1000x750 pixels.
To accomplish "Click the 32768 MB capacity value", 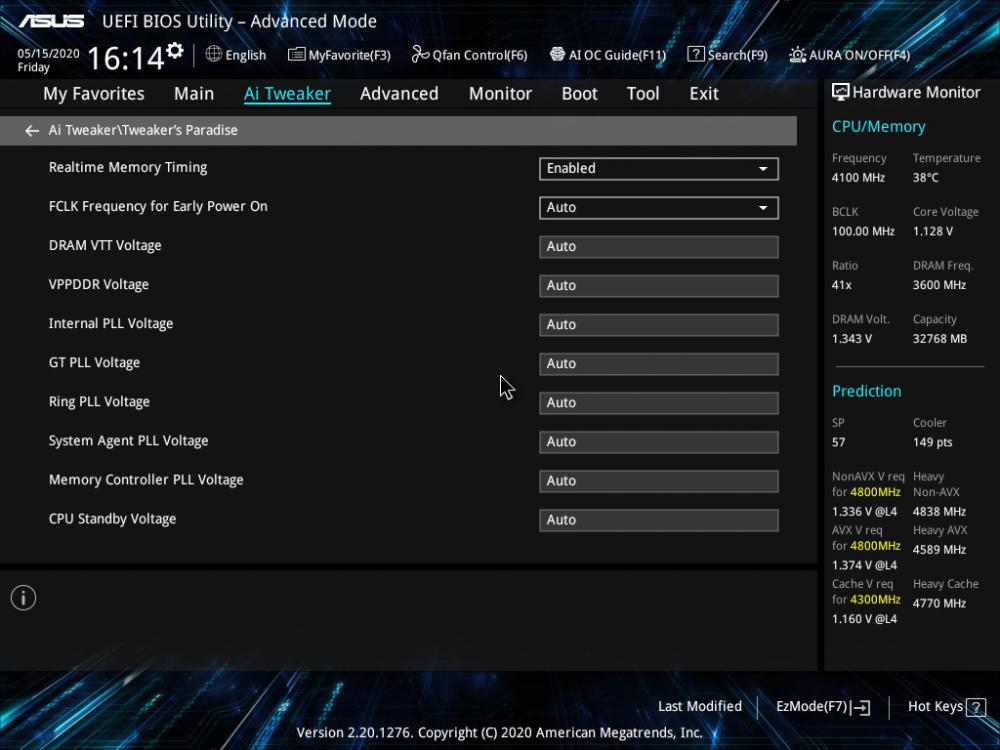I will (x=940, y=339).
